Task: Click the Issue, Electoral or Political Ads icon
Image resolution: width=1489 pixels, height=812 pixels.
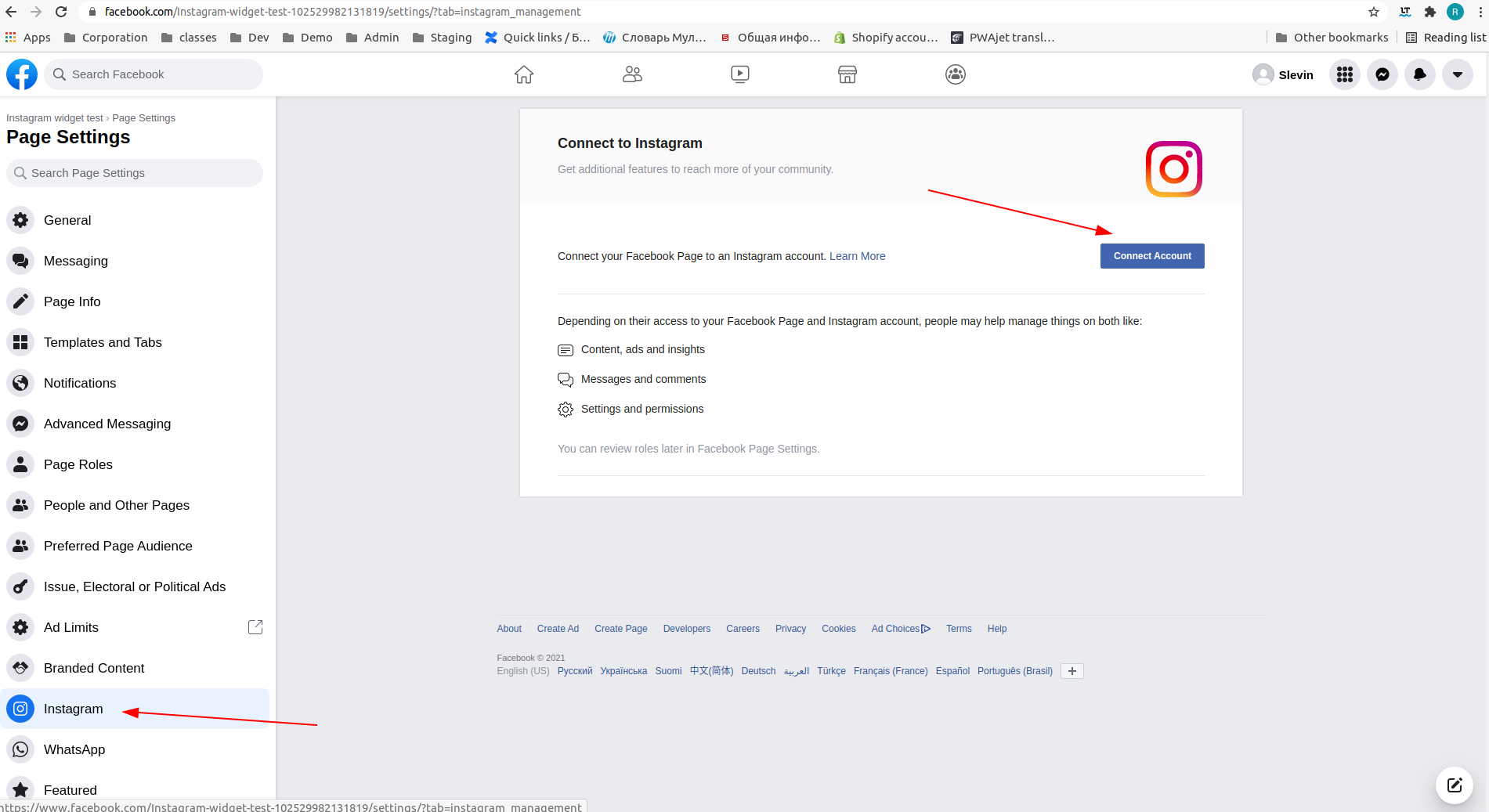Action: tap(20, 586)
